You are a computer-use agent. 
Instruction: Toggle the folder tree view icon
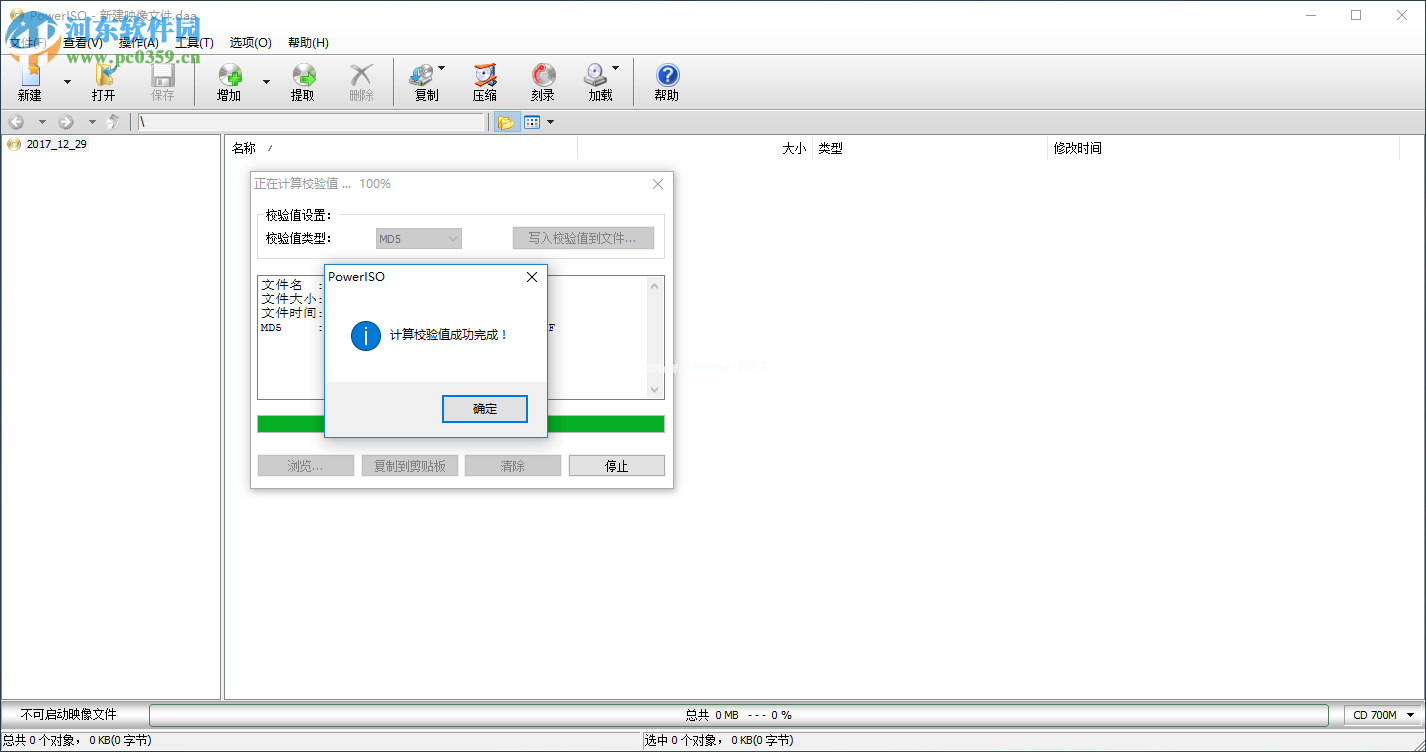pyautogui.click(x=506, y=122)
